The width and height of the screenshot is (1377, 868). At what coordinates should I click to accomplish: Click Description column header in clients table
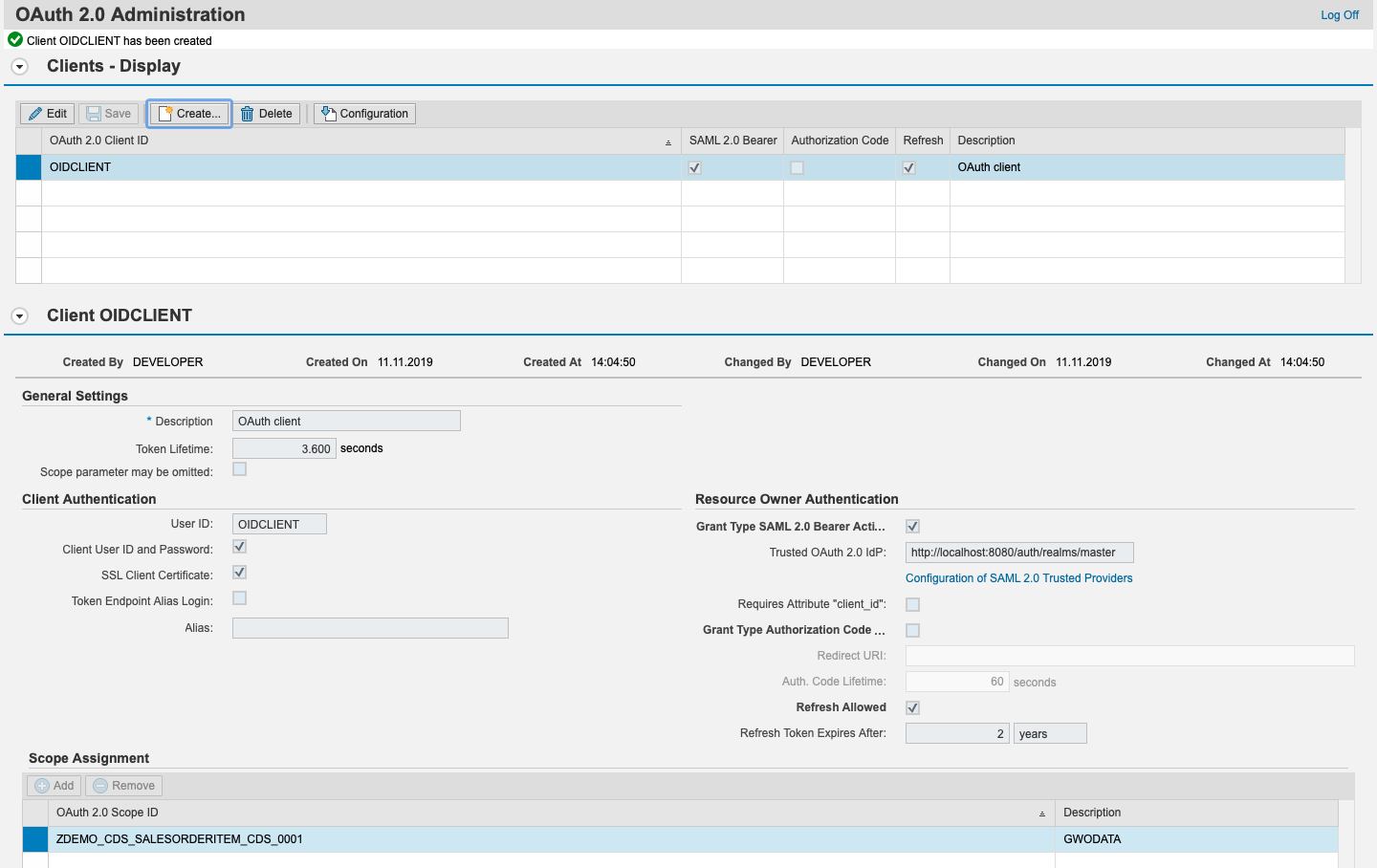[x=1147, y=141]
